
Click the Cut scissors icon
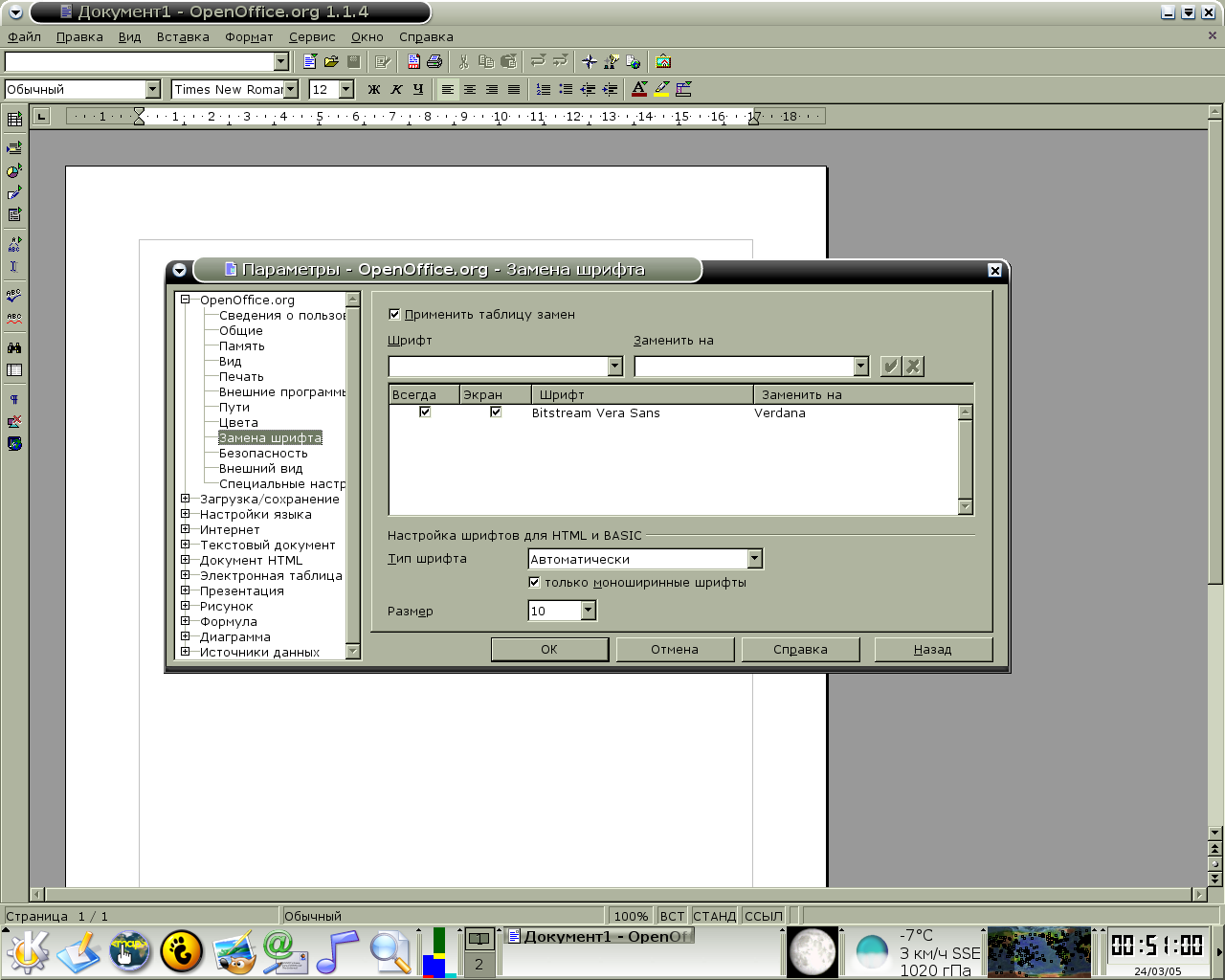coord(464,61)
